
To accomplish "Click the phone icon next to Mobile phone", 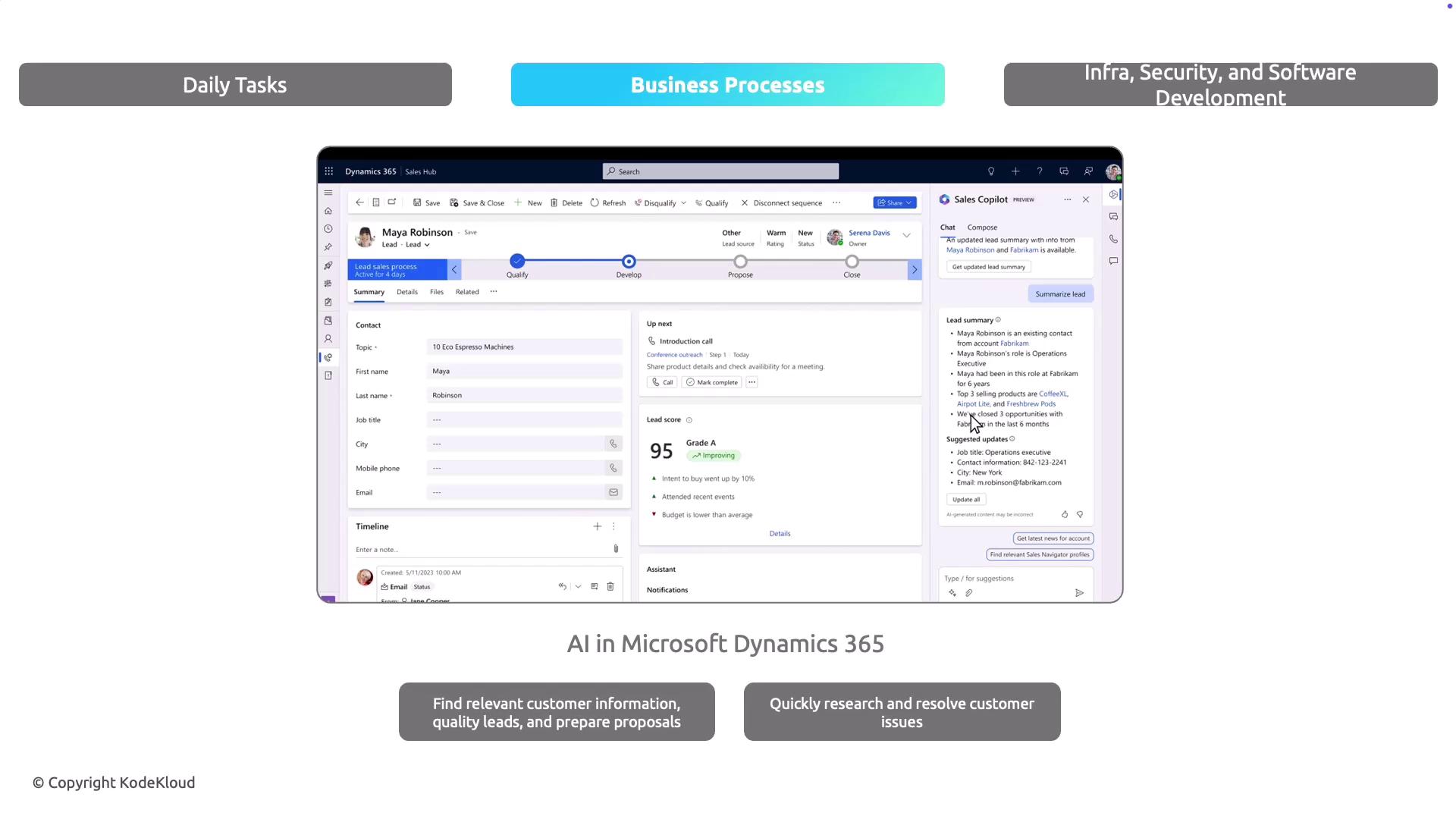I will (613, 469).
